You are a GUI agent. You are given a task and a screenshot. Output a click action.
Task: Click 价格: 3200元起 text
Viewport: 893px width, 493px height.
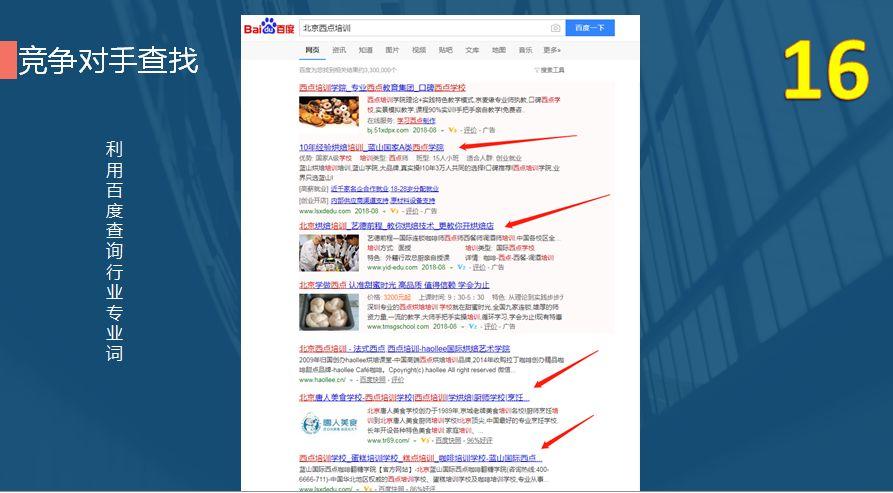pos(390,297)
